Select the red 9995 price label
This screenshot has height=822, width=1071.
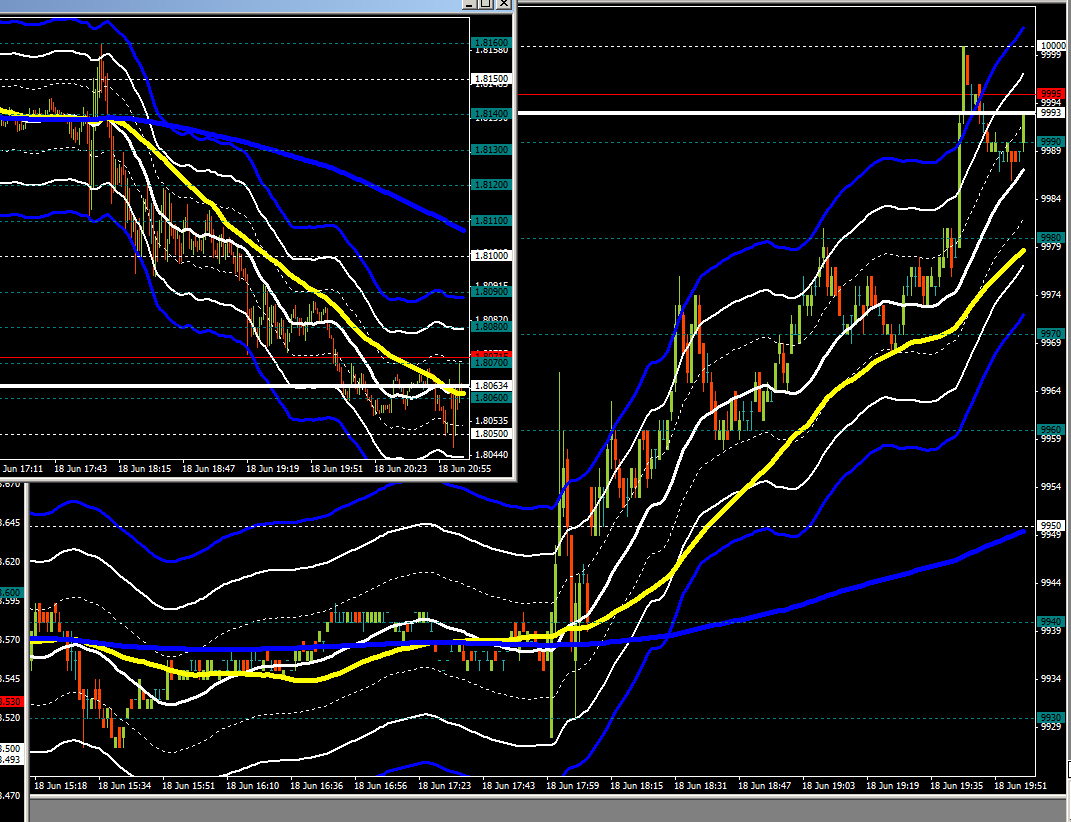[1051, 94]
